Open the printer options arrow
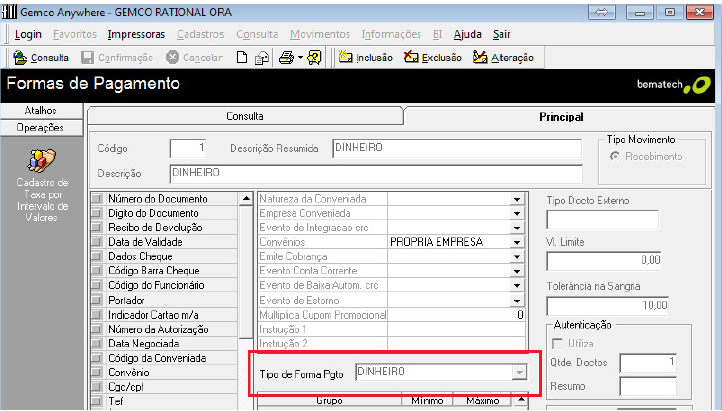Viewport: 722px width, 411px height. coord(300,58)
